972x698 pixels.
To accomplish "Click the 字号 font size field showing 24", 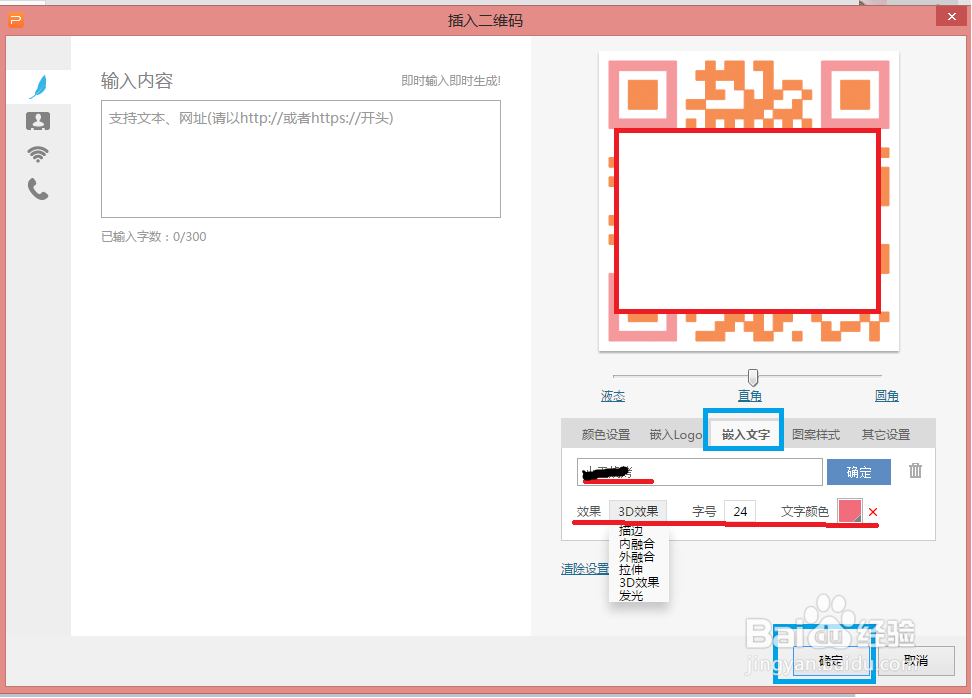I will [740, 511].
